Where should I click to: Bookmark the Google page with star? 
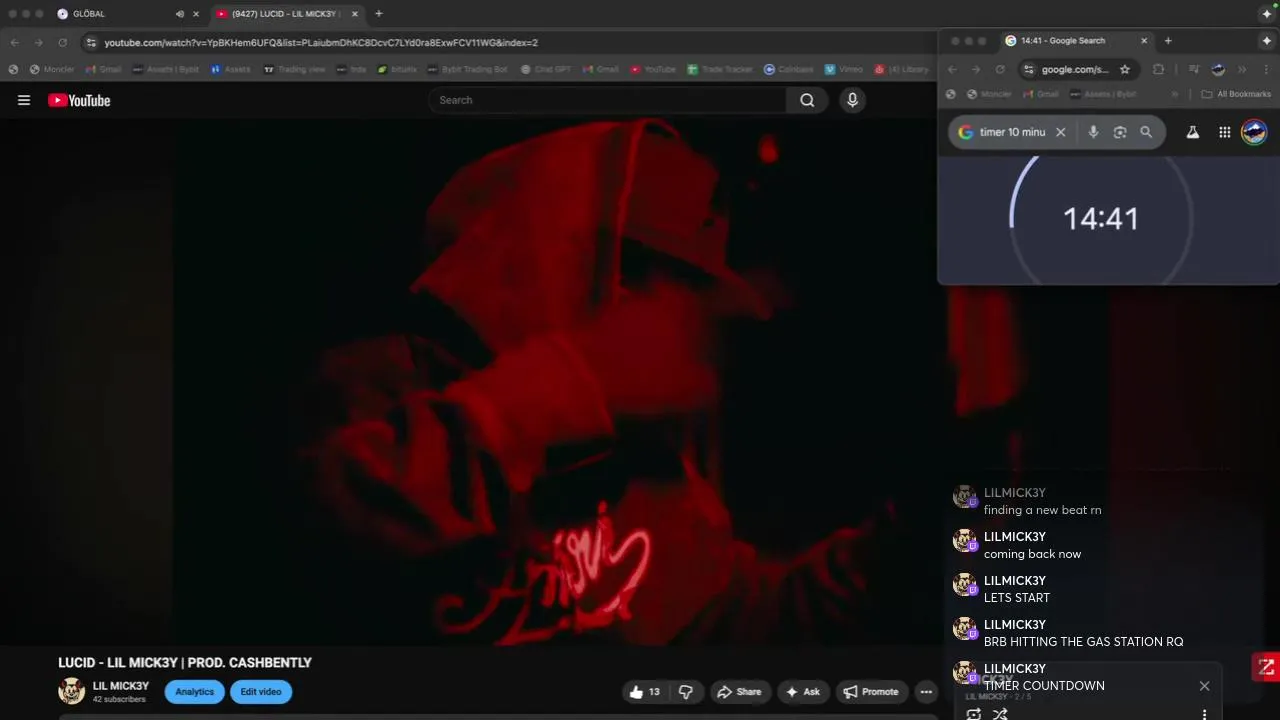[1125, 70]
